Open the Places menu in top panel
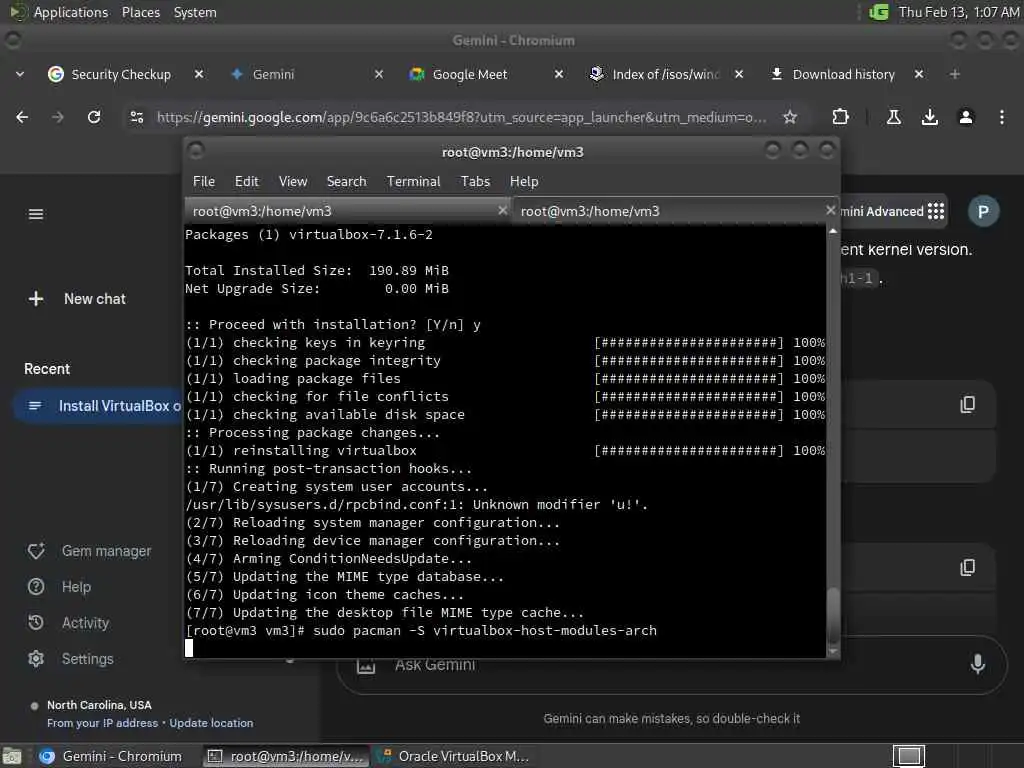 (x=141, y=12)
